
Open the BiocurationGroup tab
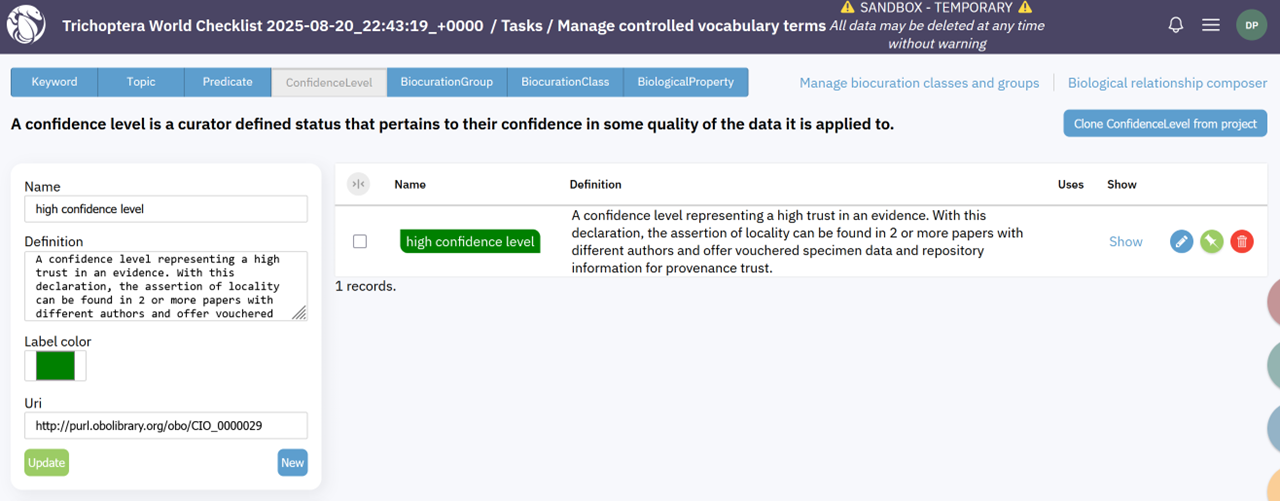pyautogui.click(x=446, y=82)
